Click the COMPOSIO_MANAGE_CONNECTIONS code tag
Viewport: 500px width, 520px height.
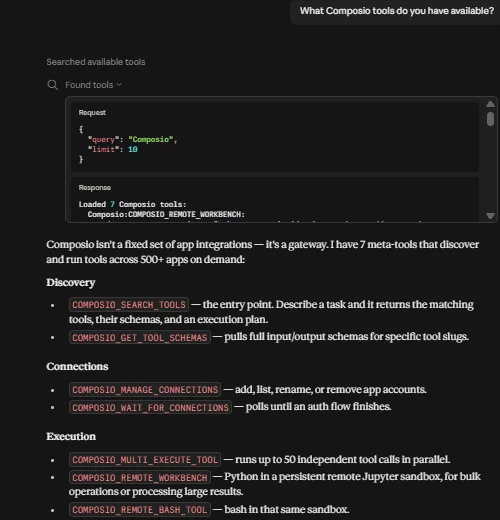pyautogui.click(x=145, y=390)
